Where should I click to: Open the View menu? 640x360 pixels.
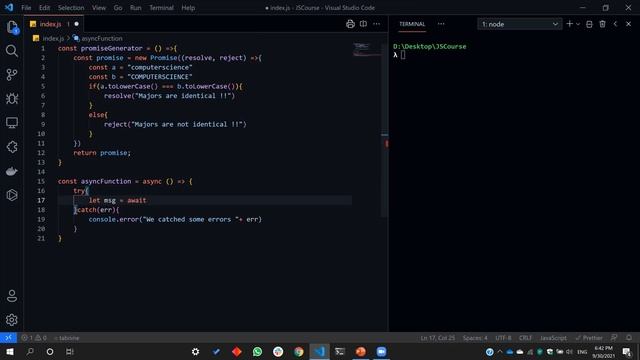click(x=99, y=8)
